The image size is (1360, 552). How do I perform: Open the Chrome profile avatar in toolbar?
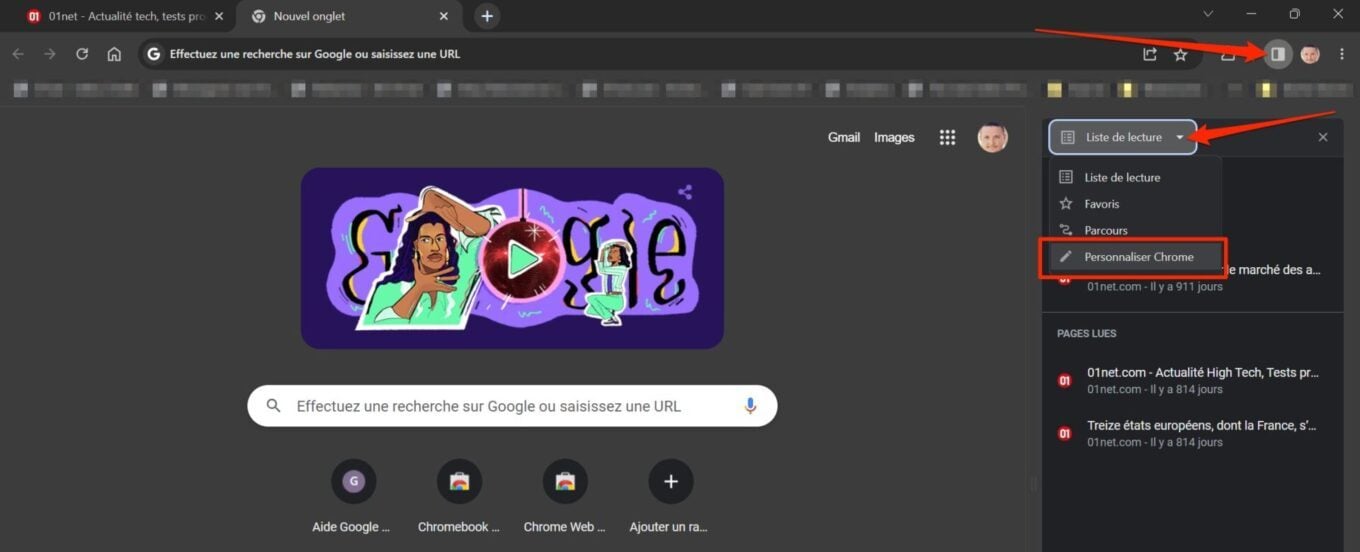point(1310,54)
